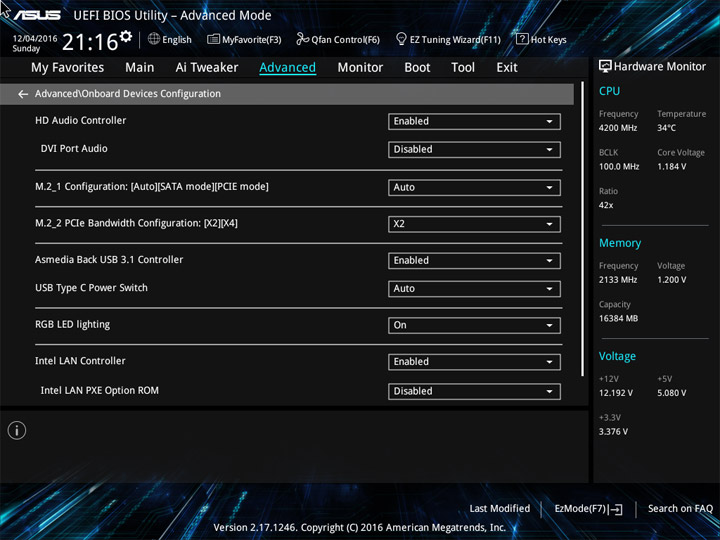Screen dimensions: 720x540
Task: Click the globe language icon
Action: tap(154, 39)
